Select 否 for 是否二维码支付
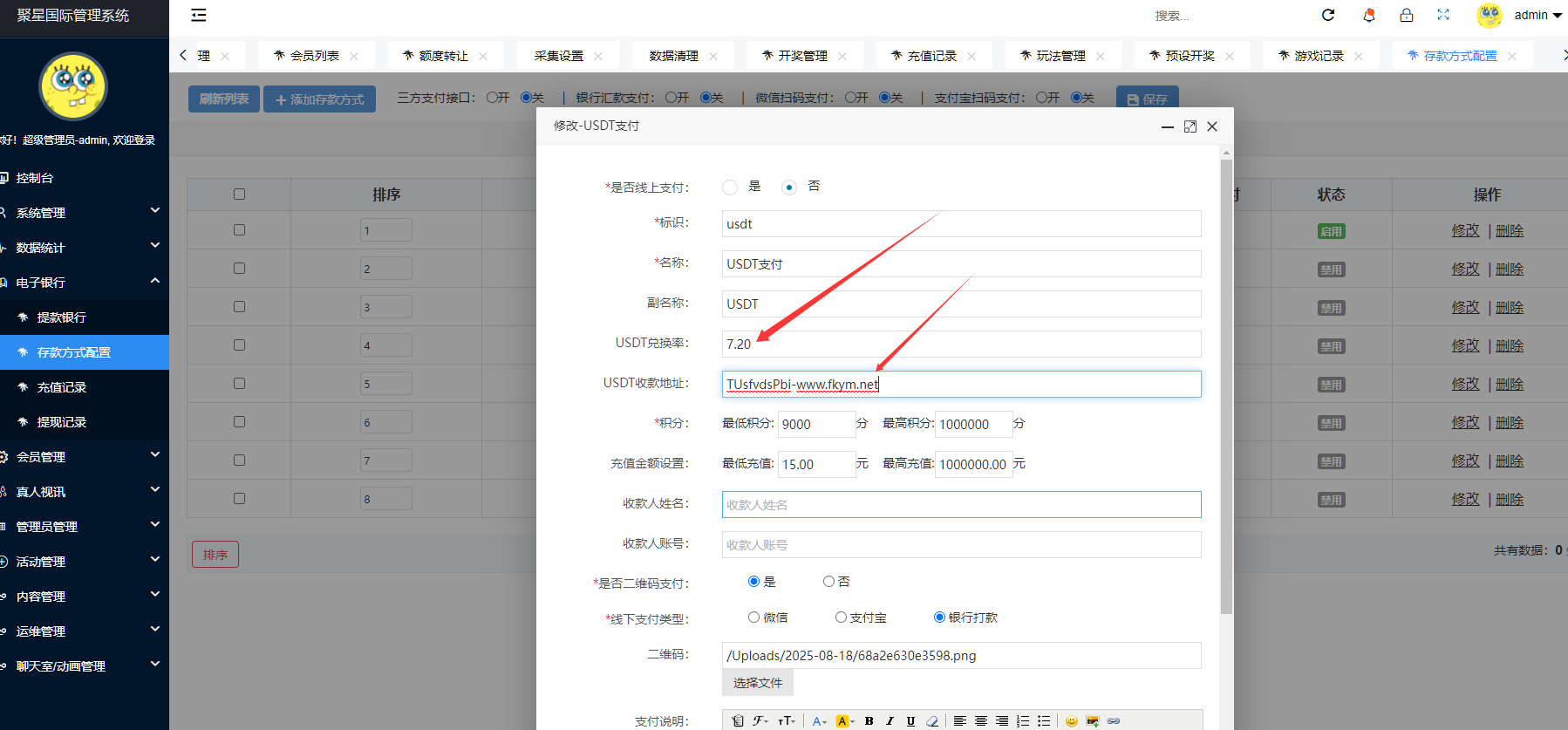1568x730 pixels. point(828,582)
